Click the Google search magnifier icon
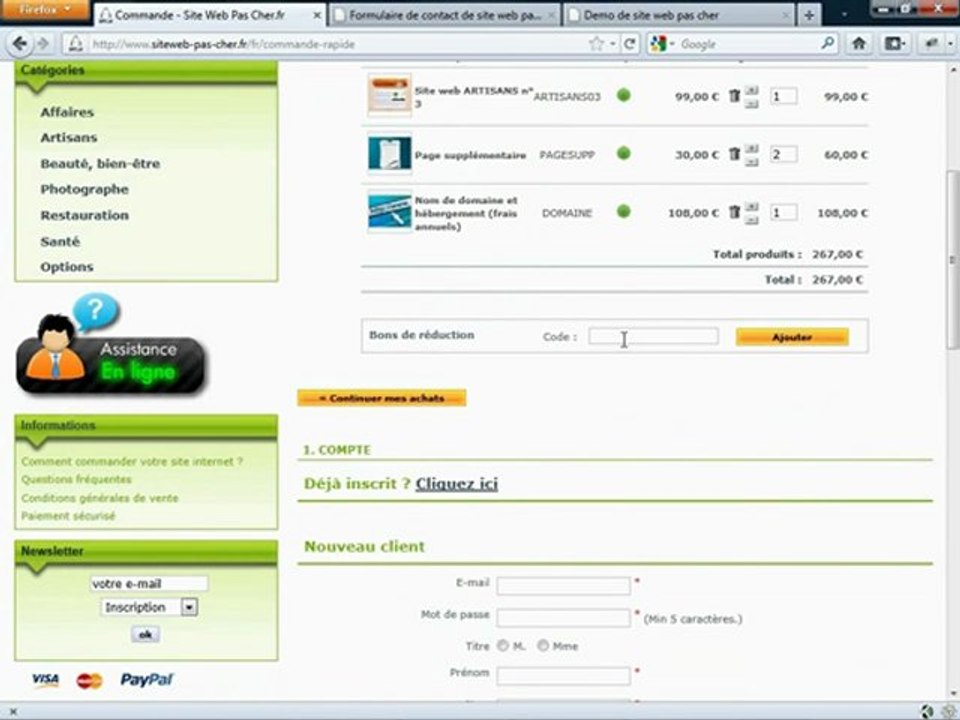Image resolution: width=960 pixels, height=720 pixels. [x=827, y=43]
